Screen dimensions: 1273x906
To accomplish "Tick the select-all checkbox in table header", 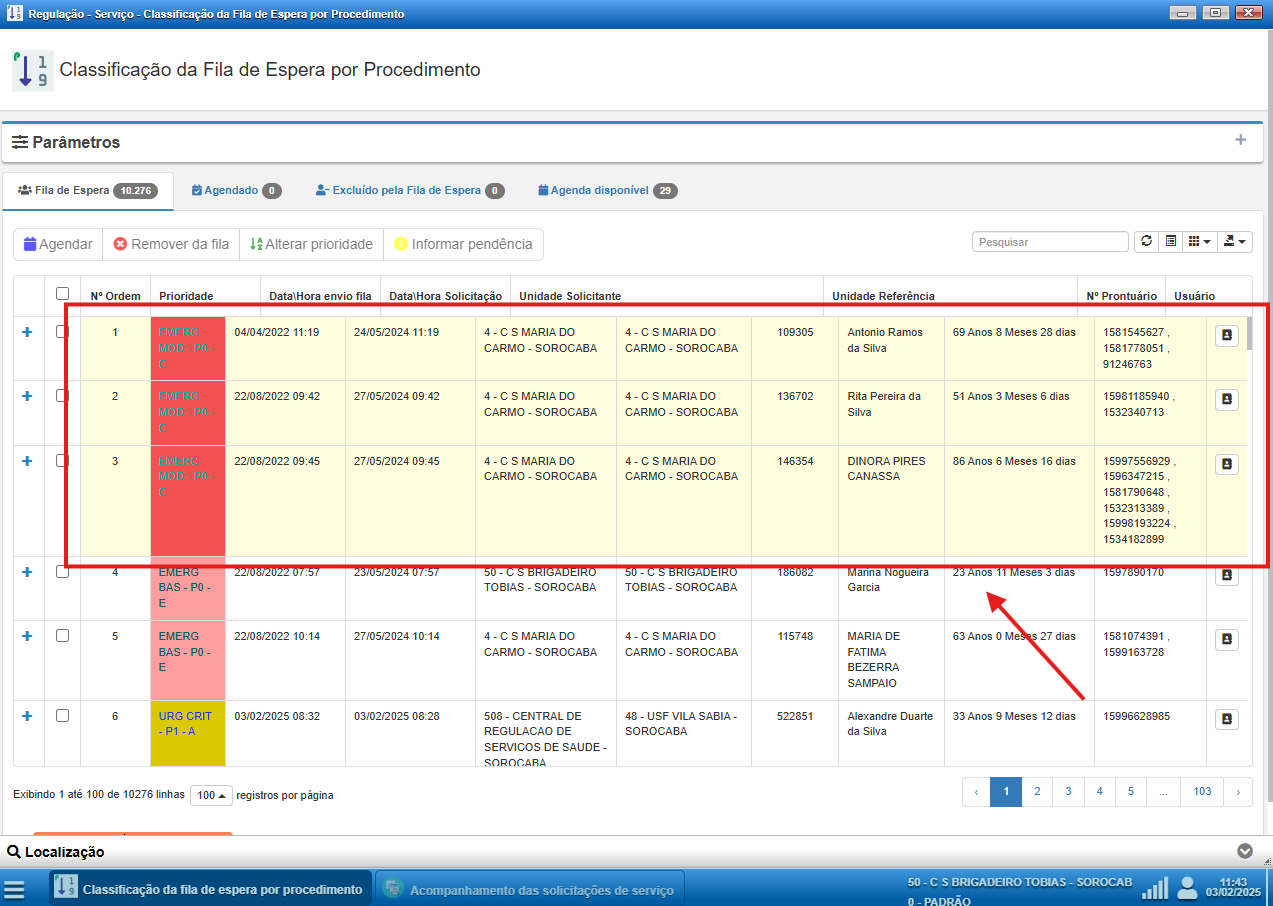I will pyautogui.click(x=63, y=294).
